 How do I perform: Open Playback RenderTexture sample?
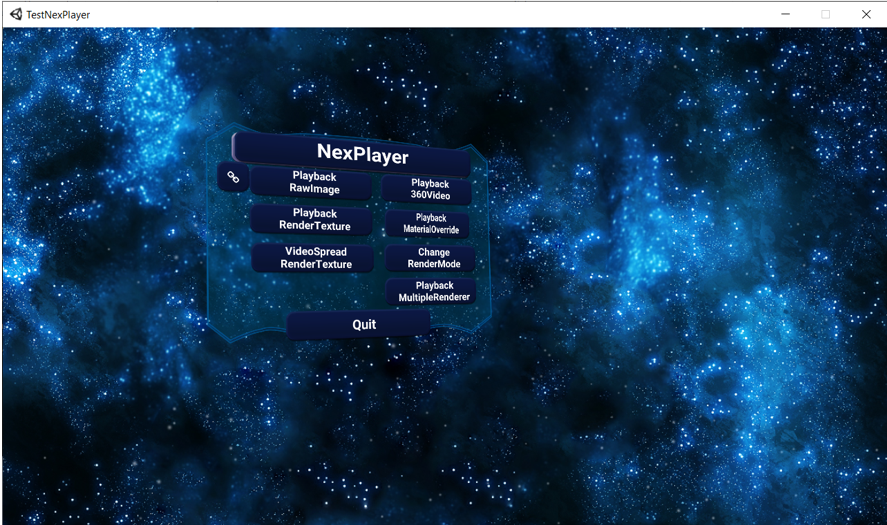[x=312, y=220]
